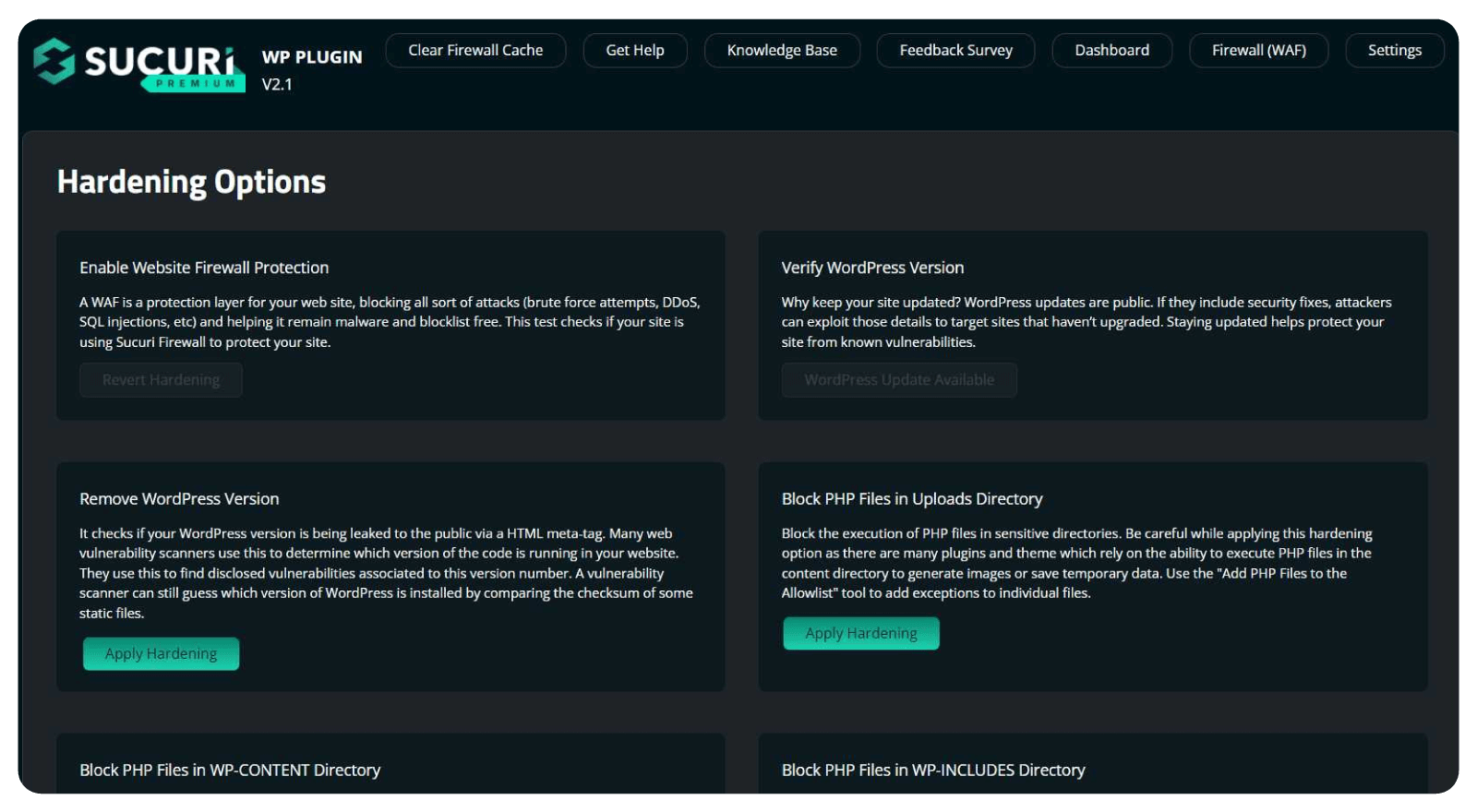Viewport: 1477px width, 812px height.
Task: Click the Revert Hardening button
Action: tap(161, 380)
